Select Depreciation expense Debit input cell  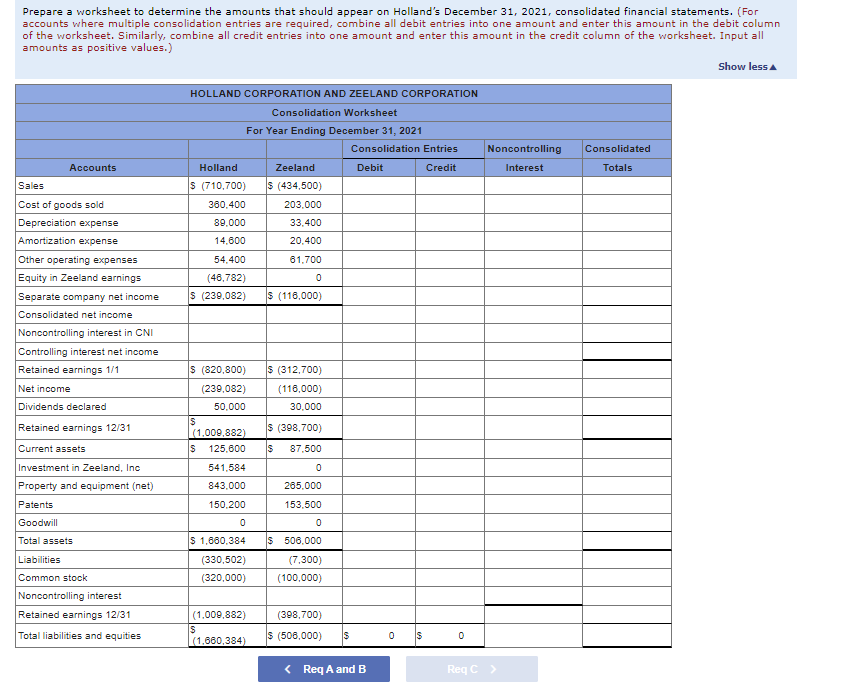[x=379, y=223]
